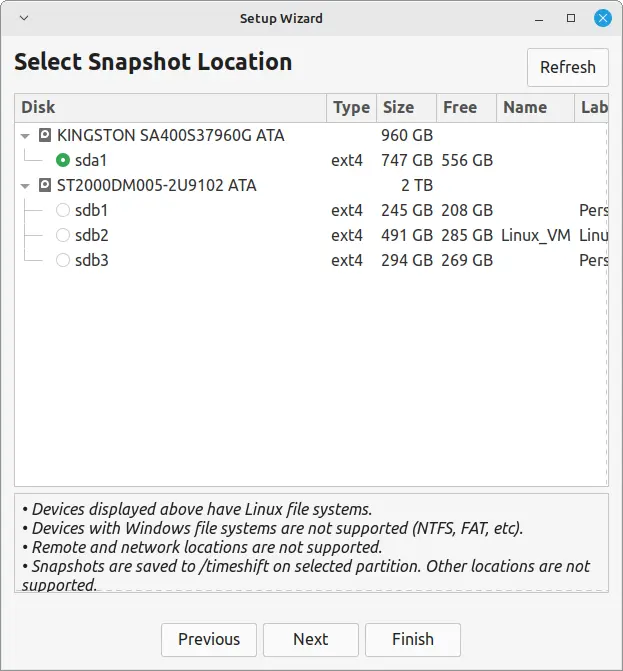Viewport: 623px width, 671px height.
Task: Sort by the Free column header
Action: click(460, 107)
